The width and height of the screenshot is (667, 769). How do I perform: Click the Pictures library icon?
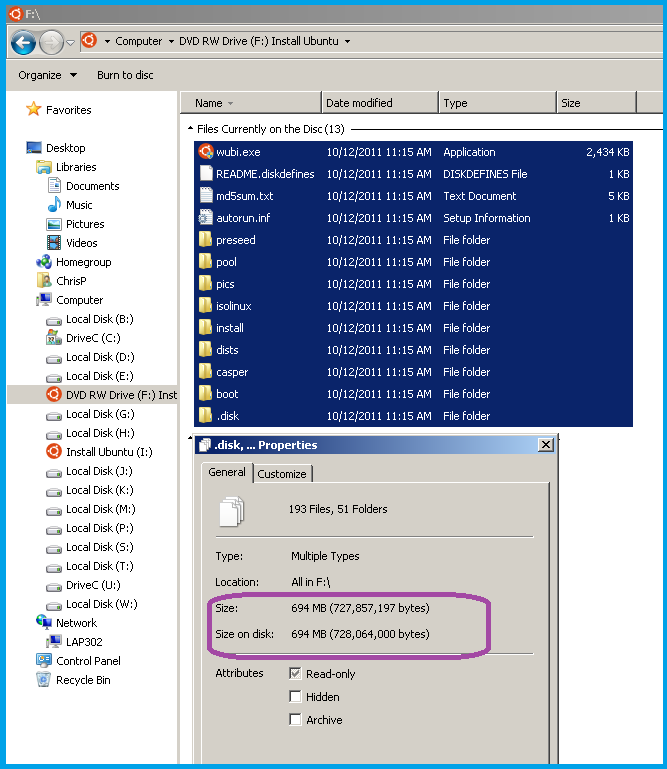pyautogui.click(x=53, y=224)
